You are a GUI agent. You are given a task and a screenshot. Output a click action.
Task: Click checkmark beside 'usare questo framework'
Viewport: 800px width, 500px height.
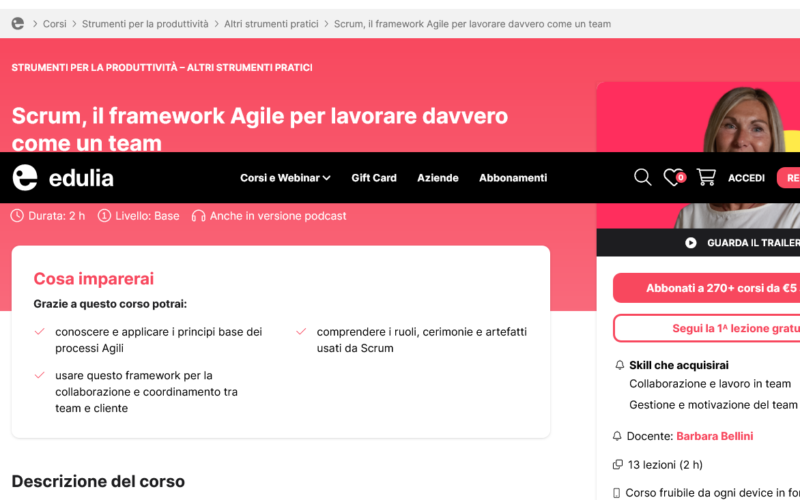coord(39,376)
